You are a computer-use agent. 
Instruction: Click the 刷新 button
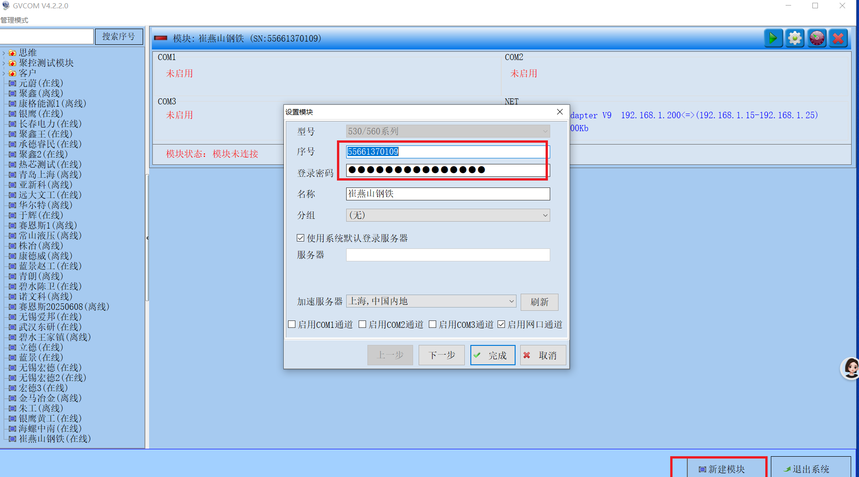pyautogui.click(x=540, y=302)
